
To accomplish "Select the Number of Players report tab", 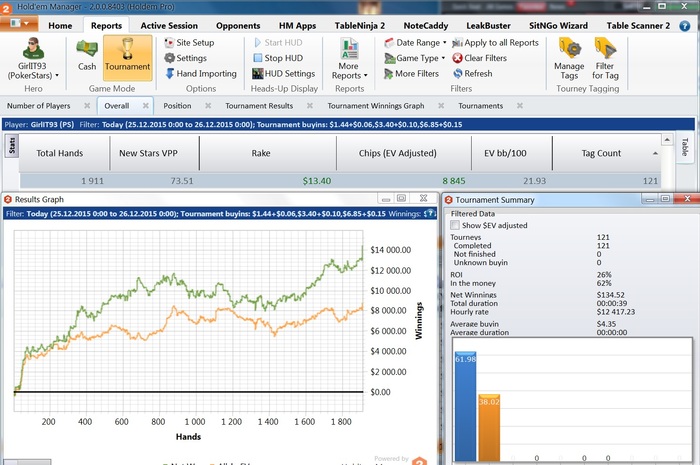I will pos(38,106).
